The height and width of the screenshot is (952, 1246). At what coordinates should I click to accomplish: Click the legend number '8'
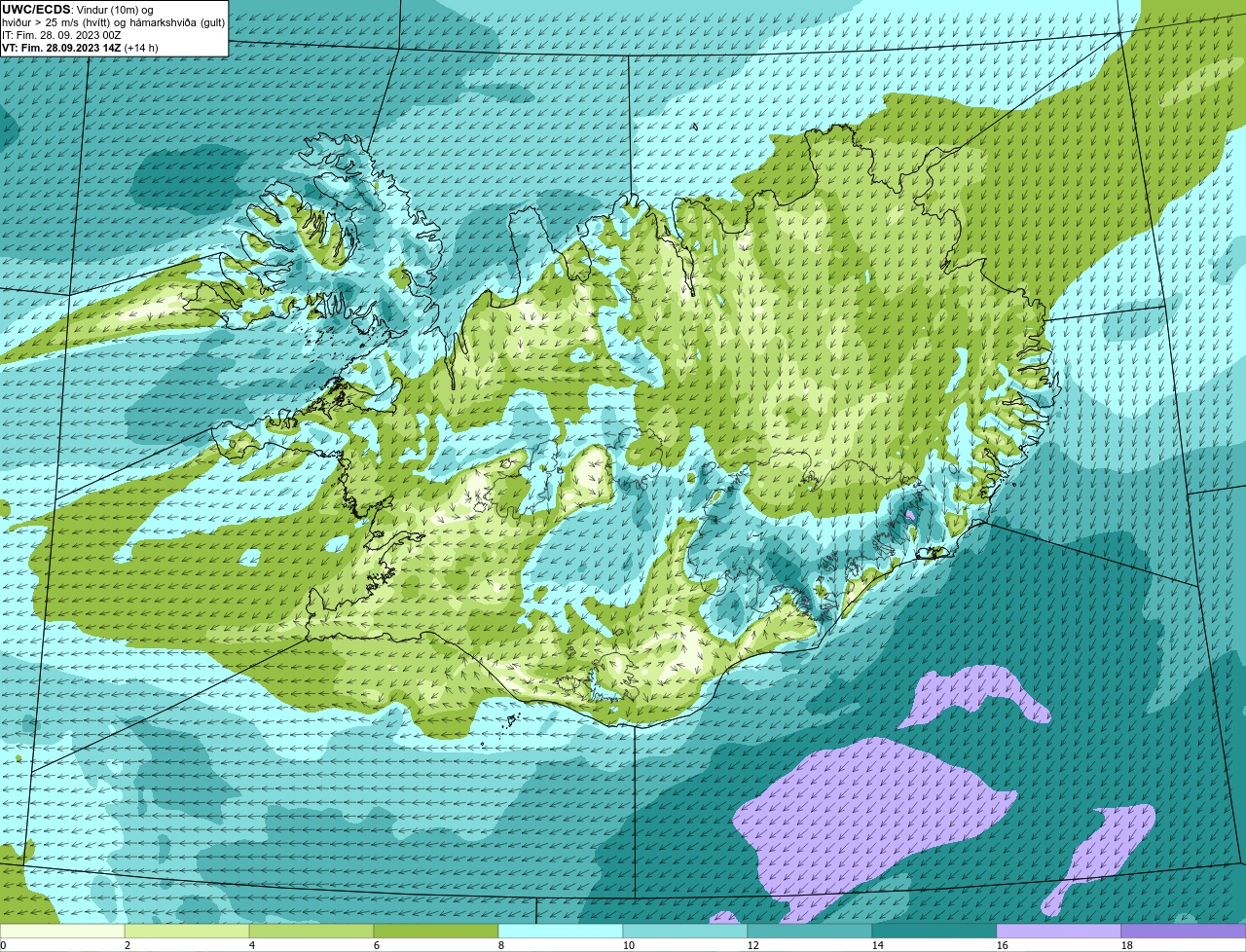click(500, 945)
